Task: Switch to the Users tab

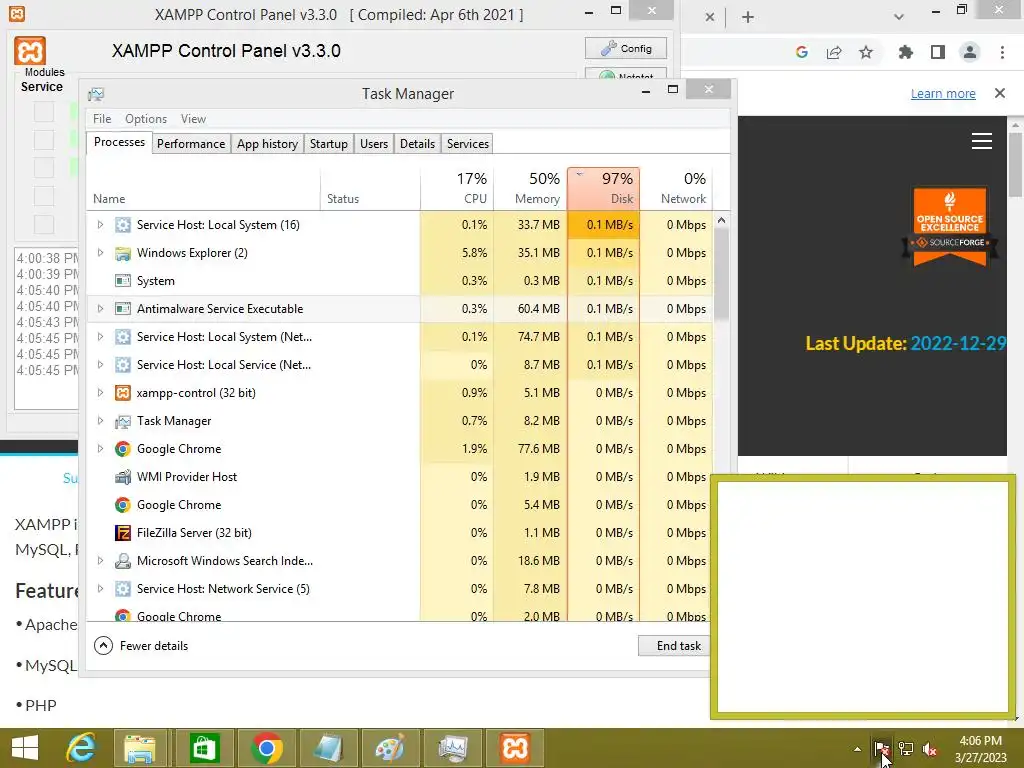Action: click(x=374, y=144)
